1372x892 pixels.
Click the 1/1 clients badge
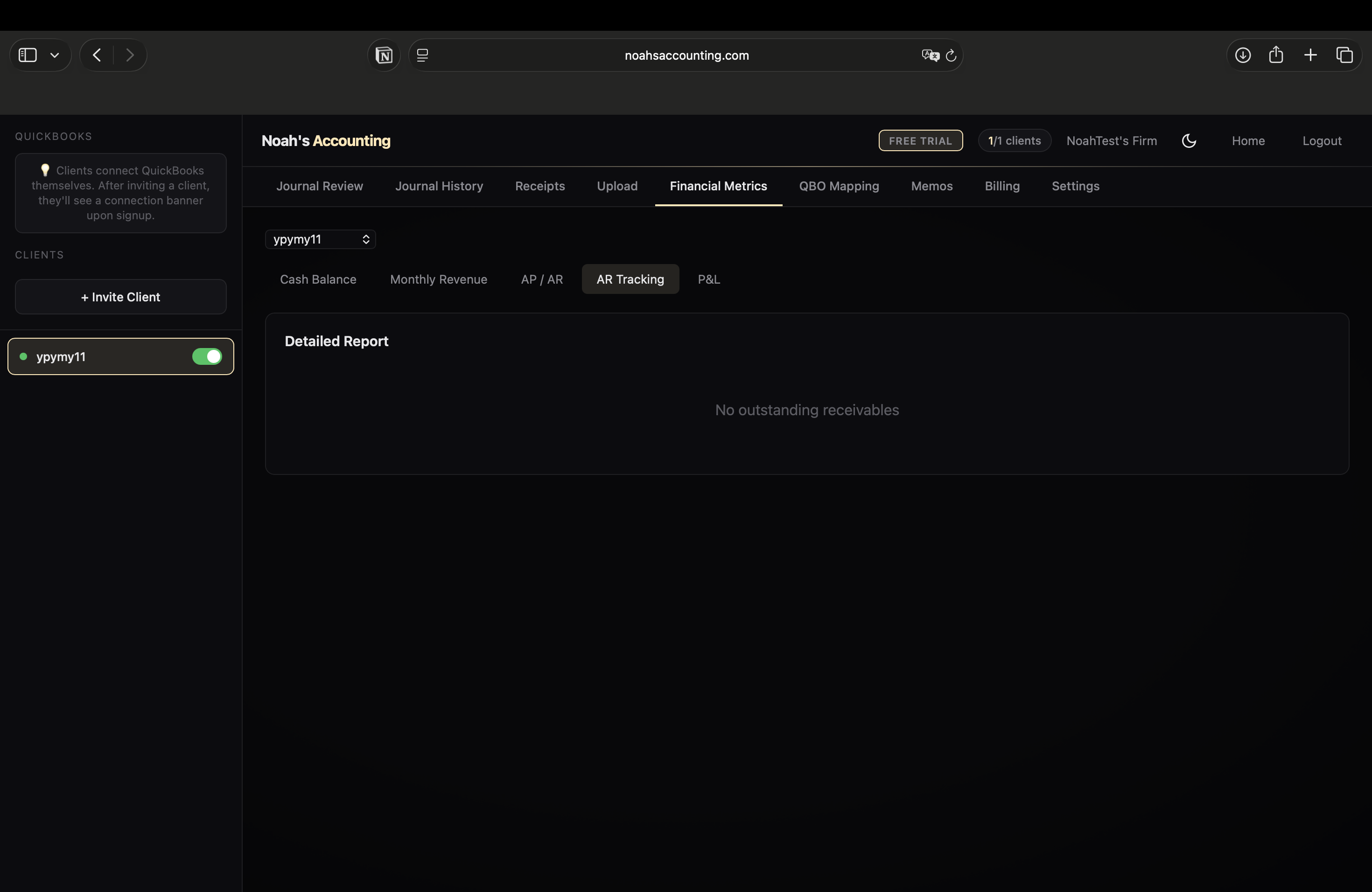[x=1014, y=140]
